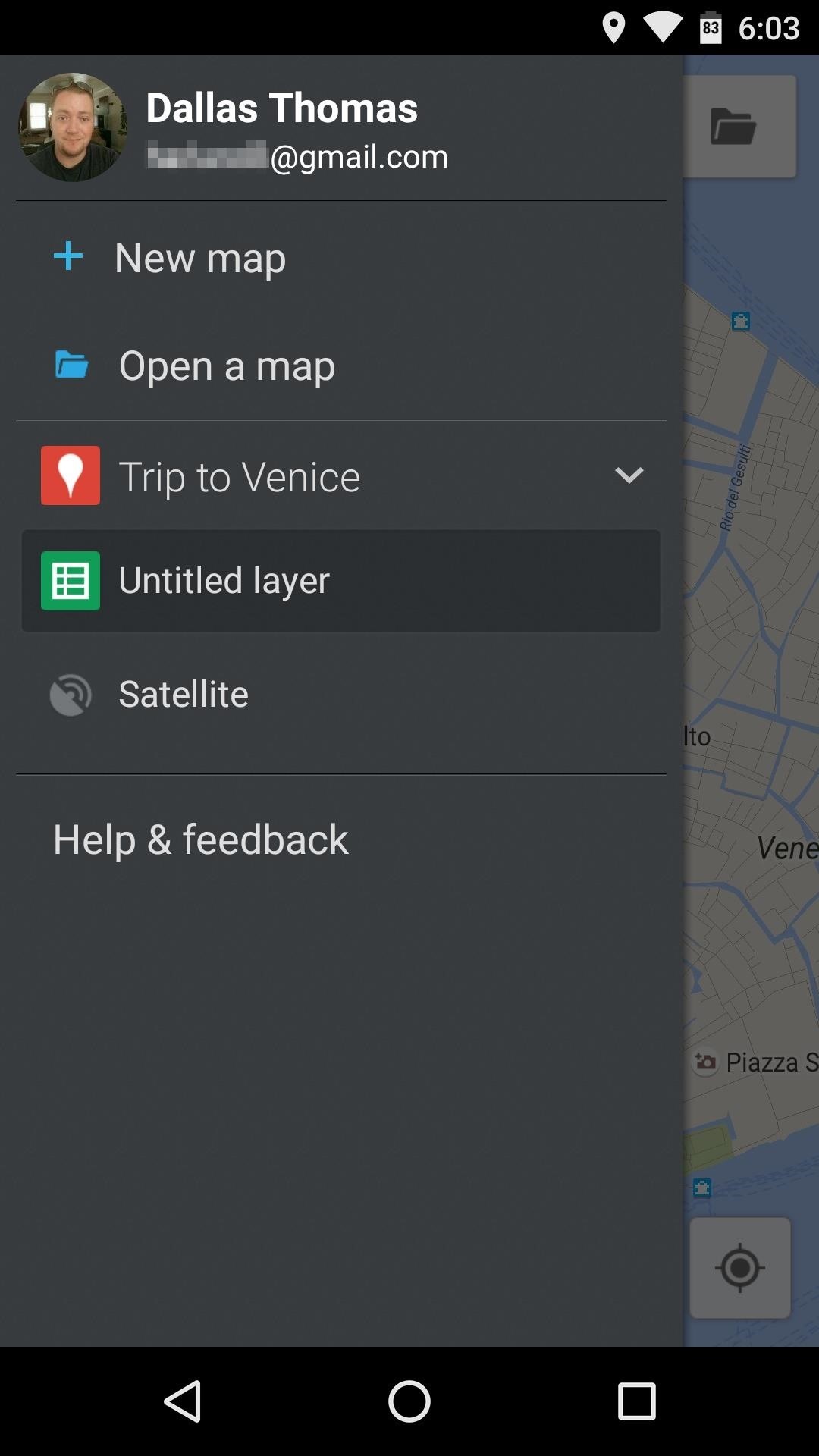Tap the recent apps square button
The height and width of the screenshot is (1456, 819).
coord(636,1401)
